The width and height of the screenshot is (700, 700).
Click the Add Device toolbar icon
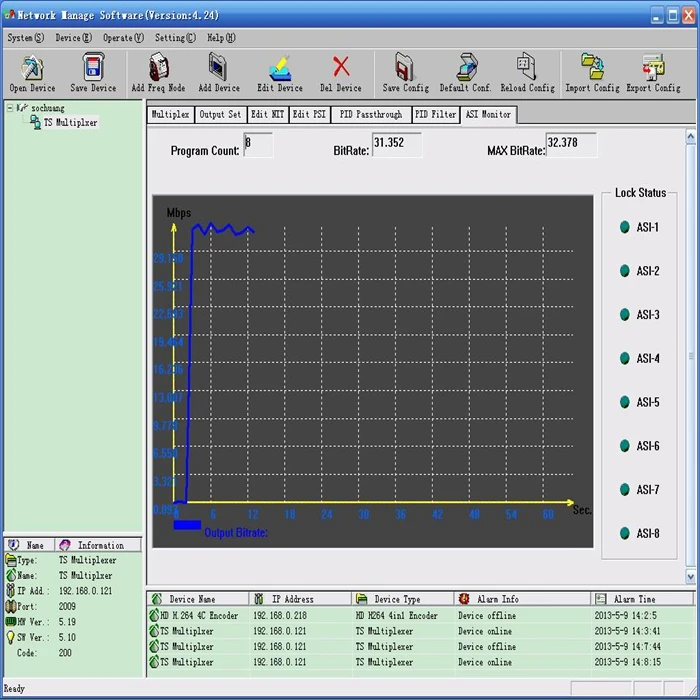point(218,67)
